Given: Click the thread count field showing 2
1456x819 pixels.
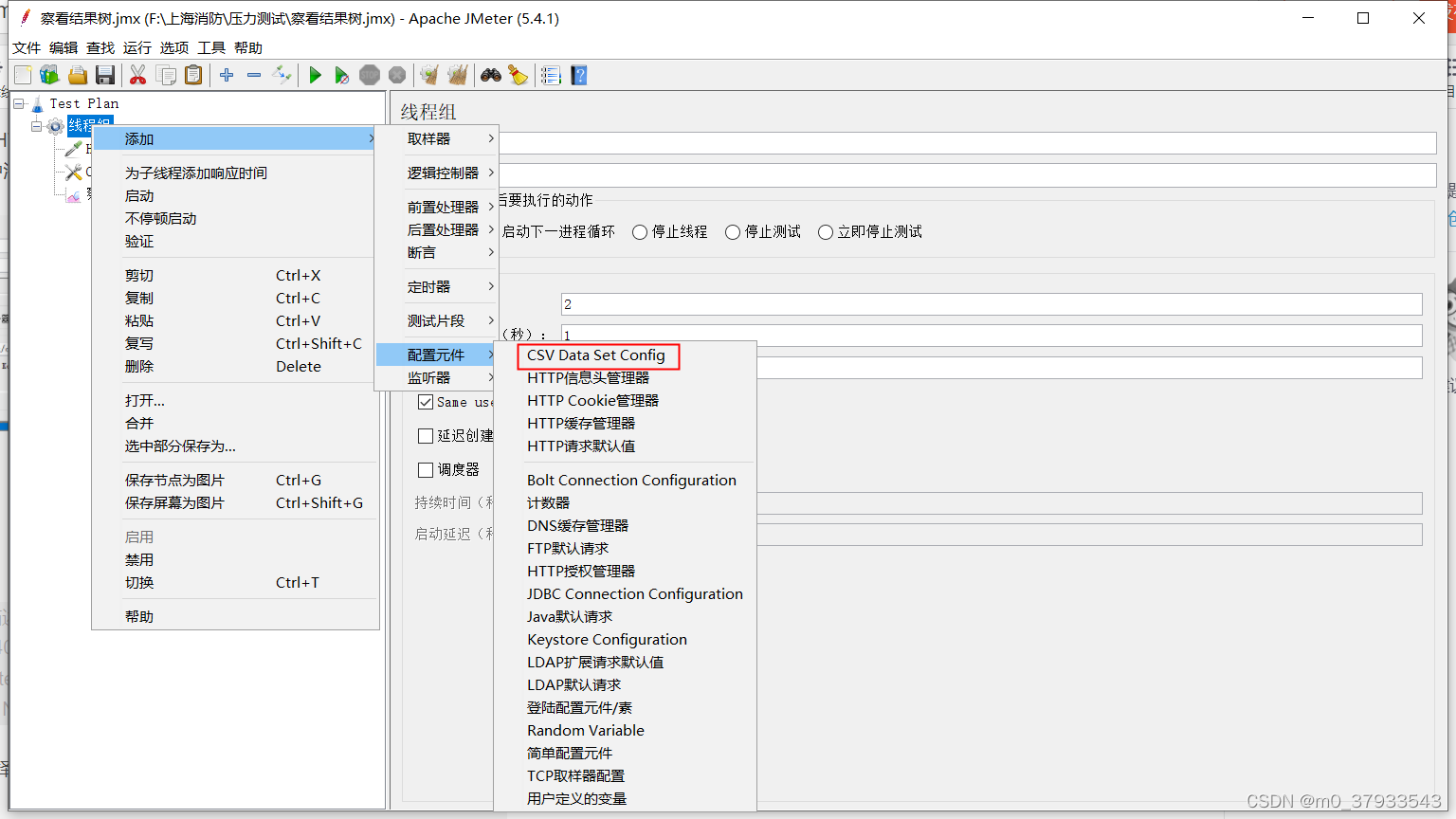Looking at the screenshot, I should (x=992, y=304).
